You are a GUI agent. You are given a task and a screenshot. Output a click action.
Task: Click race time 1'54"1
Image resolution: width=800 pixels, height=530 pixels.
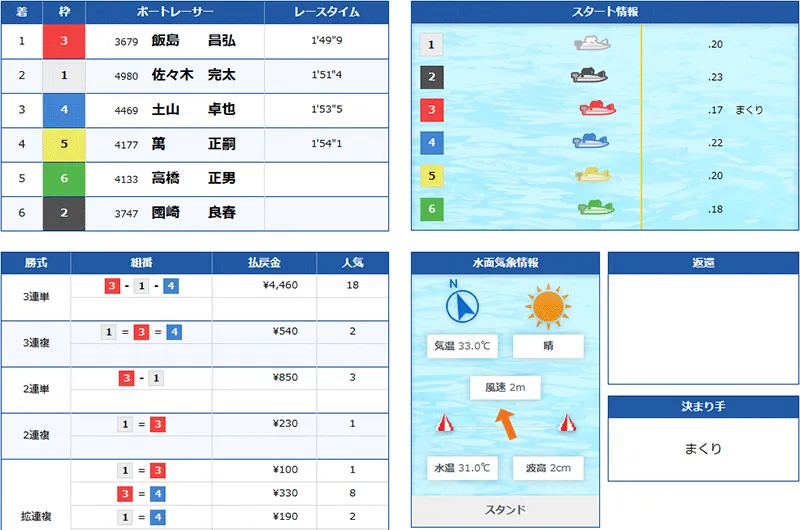pos(327,144)
